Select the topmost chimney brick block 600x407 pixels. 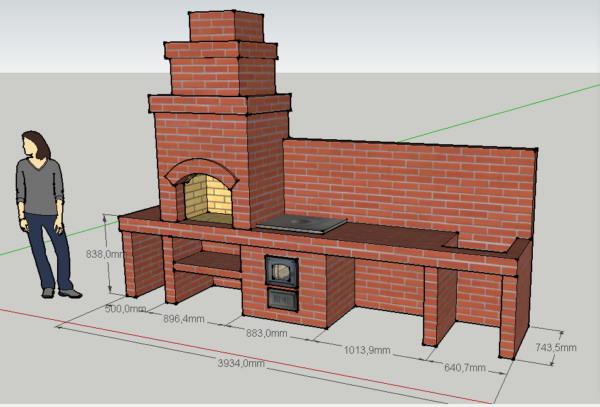click(226, 26)
